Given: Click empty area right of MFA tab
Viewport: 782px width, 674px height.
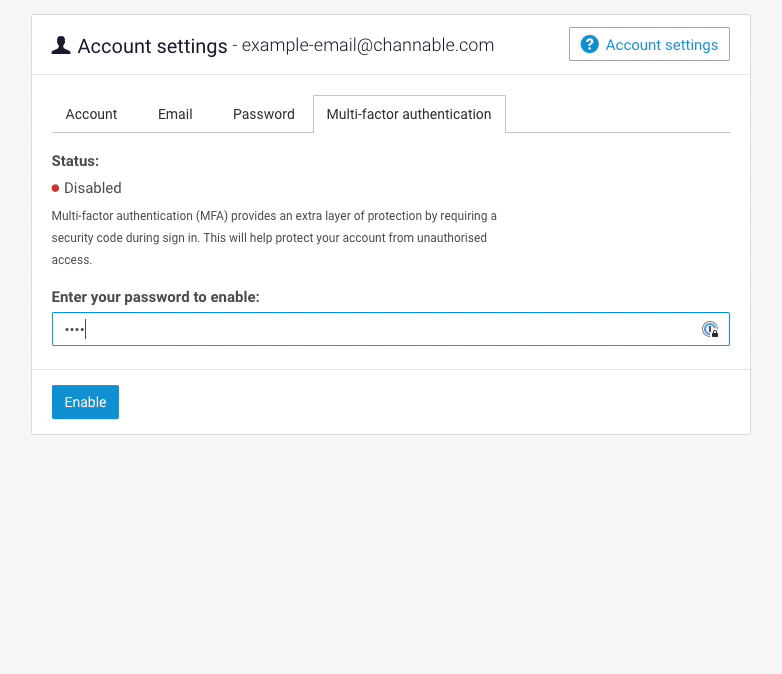Looking at the screenshot, I should click(617, 114).
